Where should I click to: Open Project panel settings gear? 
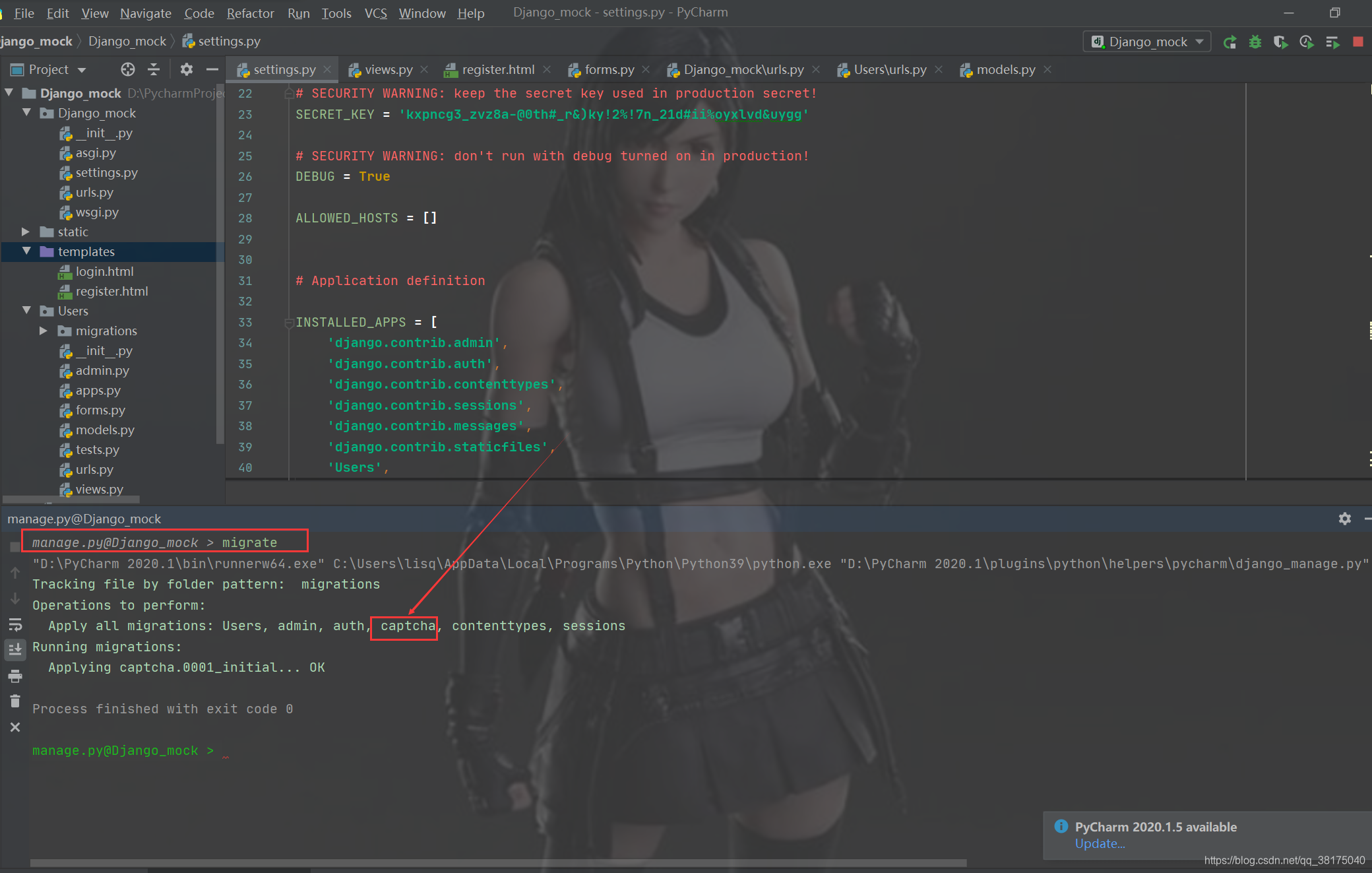tap(187, 69)
